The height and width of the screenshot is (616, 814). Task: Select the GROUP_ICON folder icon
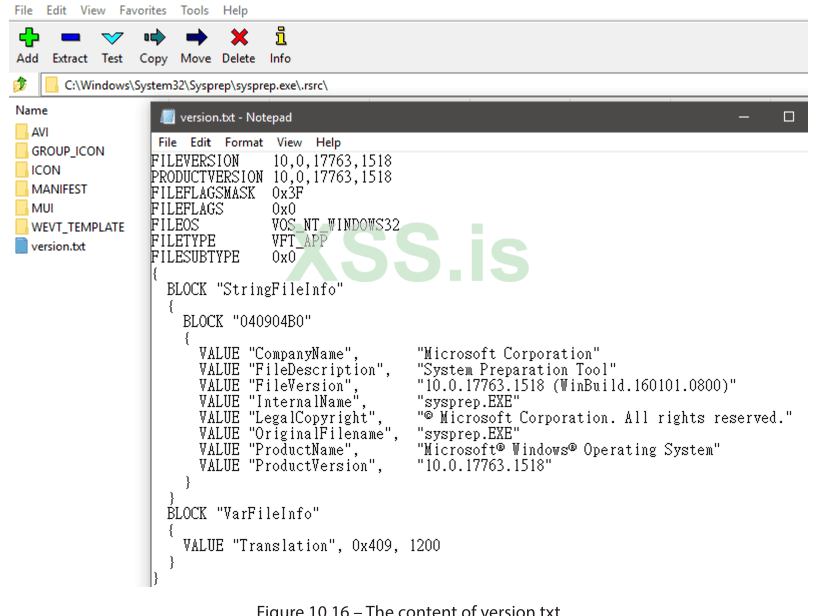click(22, 151)
